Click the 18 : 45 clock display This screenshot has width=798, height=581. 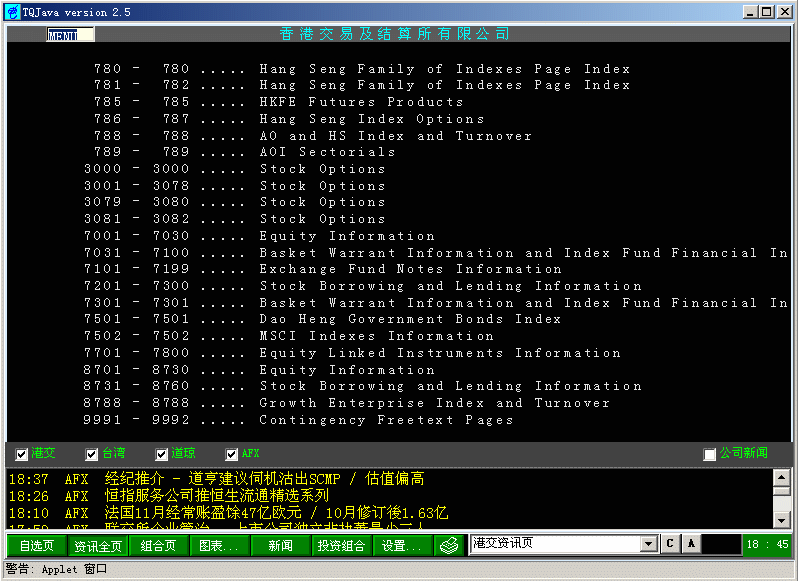point(767,544)
